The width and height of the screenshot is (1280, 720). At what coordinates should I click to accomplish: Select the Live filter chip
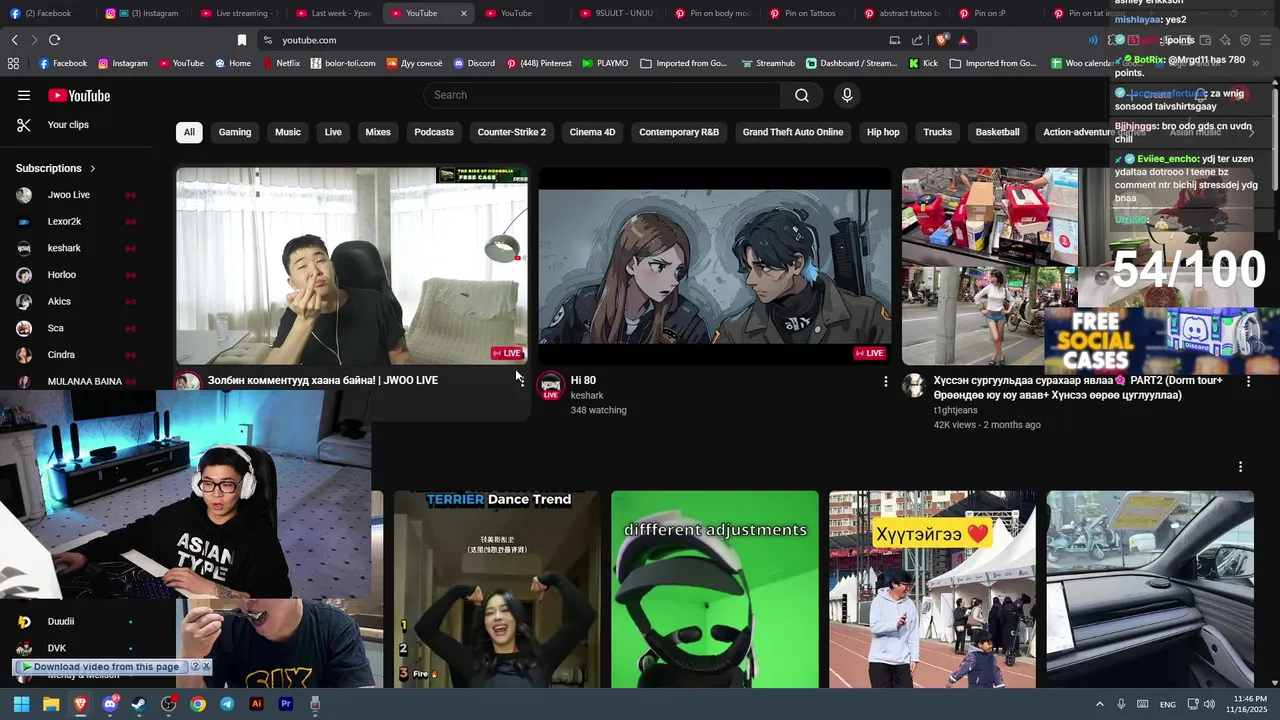pos(333,132)
